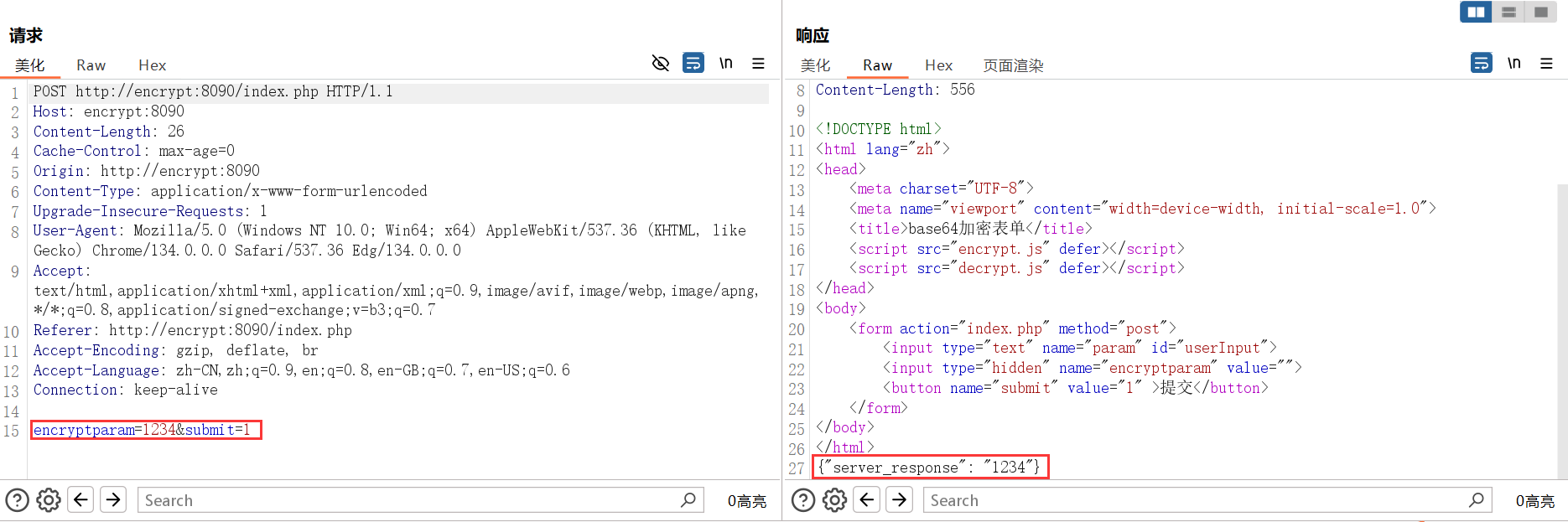
Task: Switch to combined tabbed layout view
Action: (x=1540, y=12)
